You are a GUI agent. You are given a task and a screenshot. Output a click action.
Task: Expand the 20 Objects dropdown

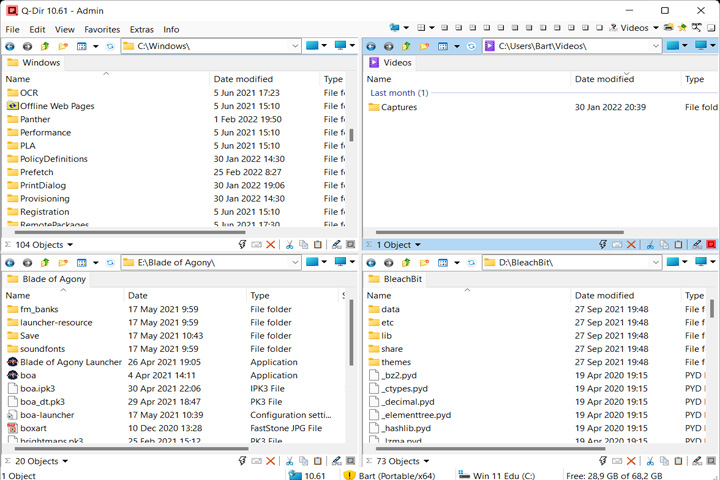[65, 461]
